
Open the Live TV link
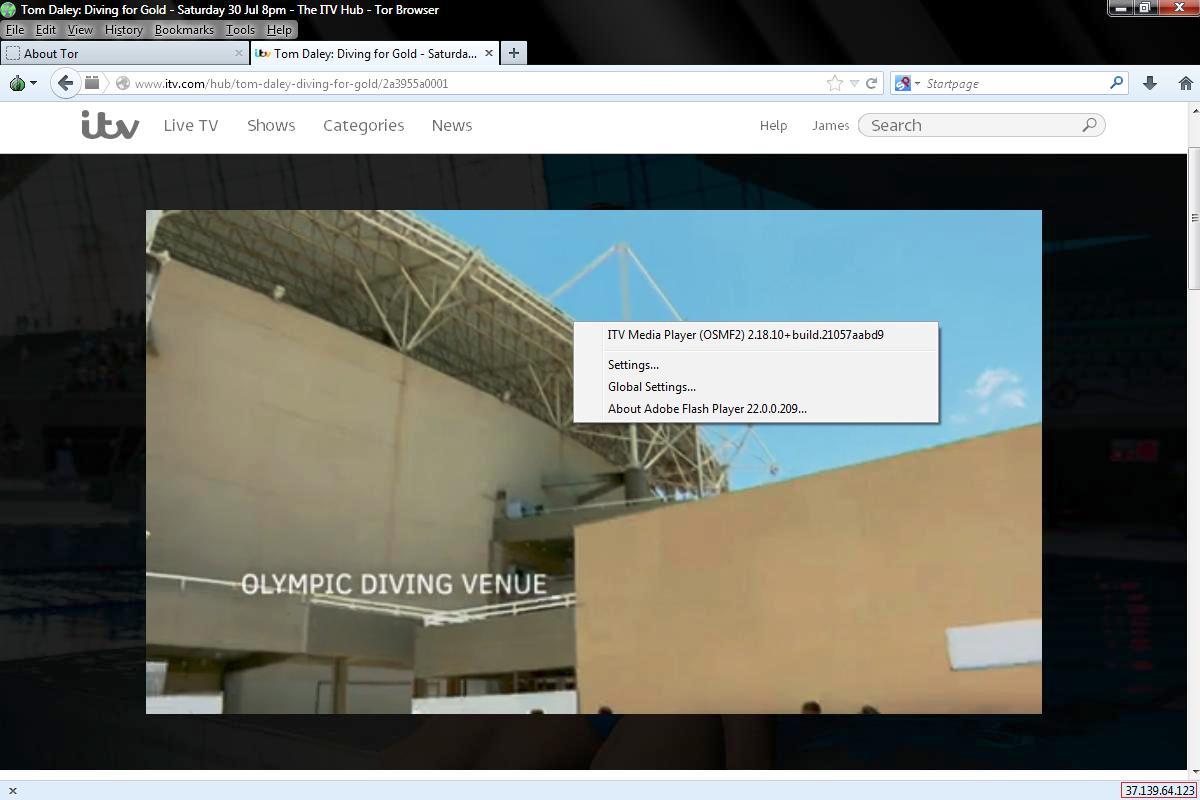[x=190, y=125]
